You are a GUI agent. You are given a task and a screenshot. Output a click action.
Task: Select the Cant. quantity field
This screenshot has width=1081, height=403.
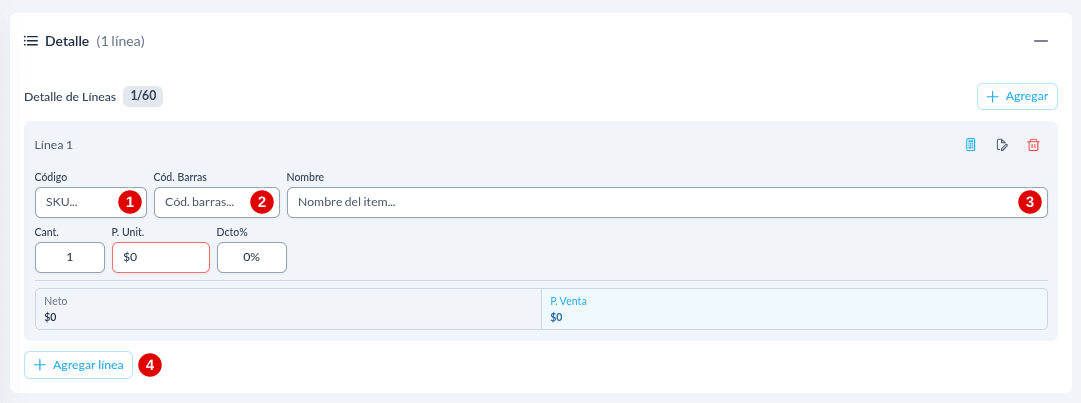(70, 258)
